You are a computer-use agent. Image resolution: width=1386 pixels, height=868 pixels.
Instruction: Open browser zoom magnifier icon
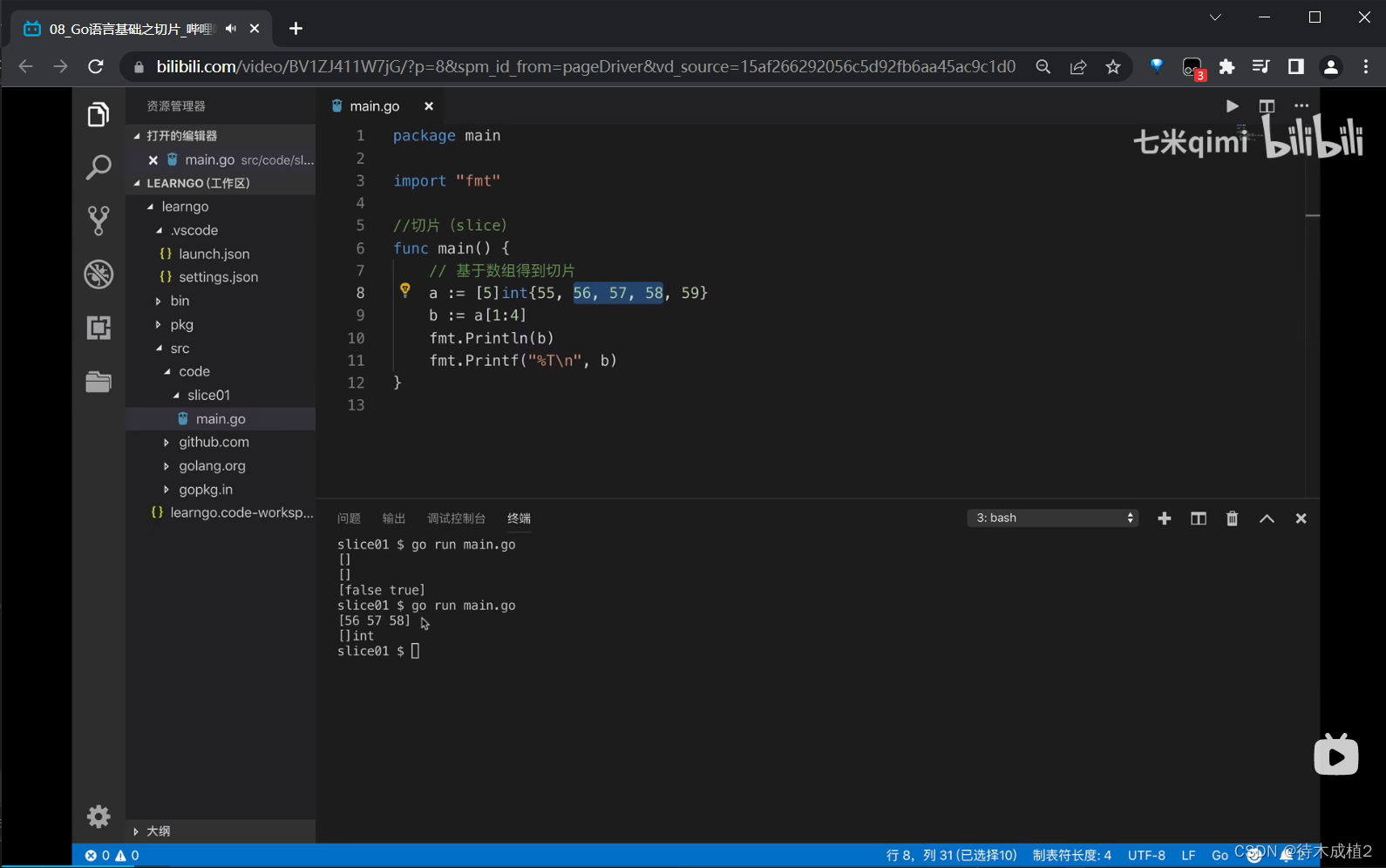tap(1043, 67)
